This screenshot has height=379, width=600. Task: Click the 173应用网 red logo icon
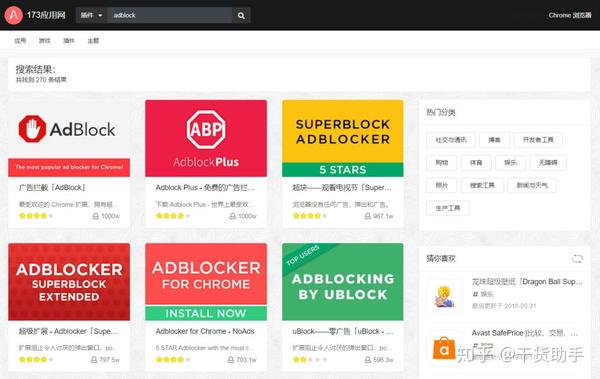pos(13,15)
